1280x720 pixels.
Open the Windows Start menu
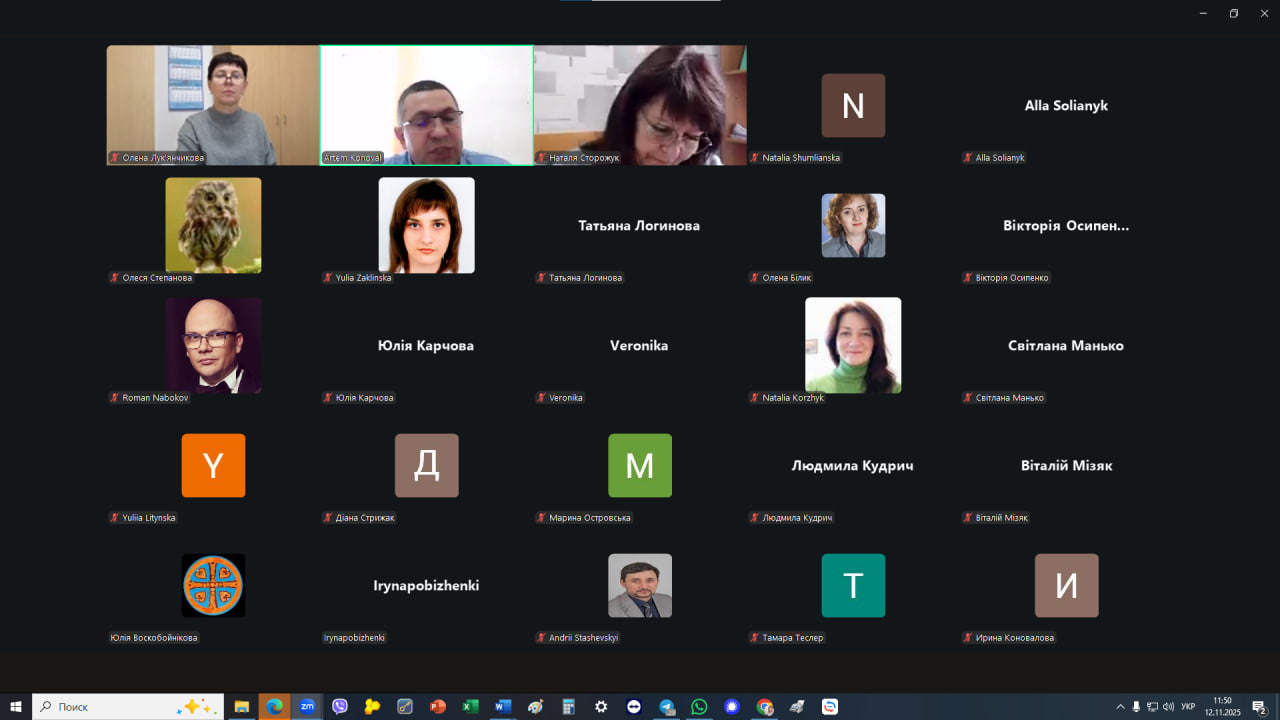[x=16, y=706]
